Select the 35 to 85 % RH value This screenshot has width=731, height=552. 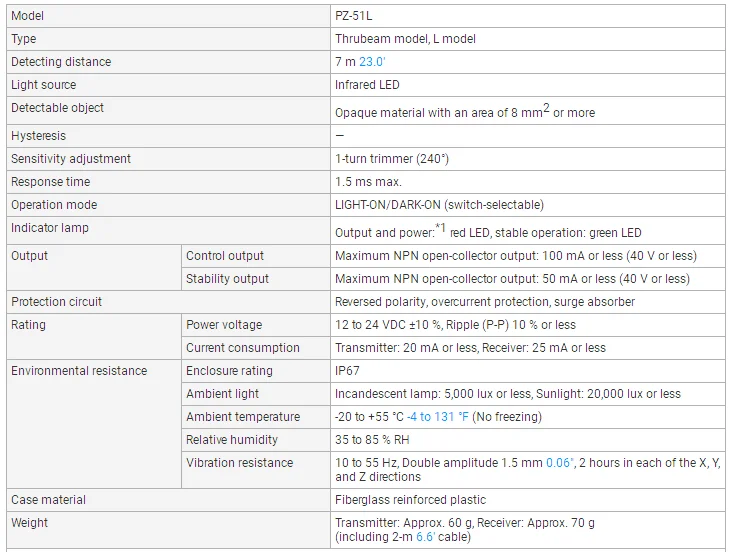pos(372,440)
